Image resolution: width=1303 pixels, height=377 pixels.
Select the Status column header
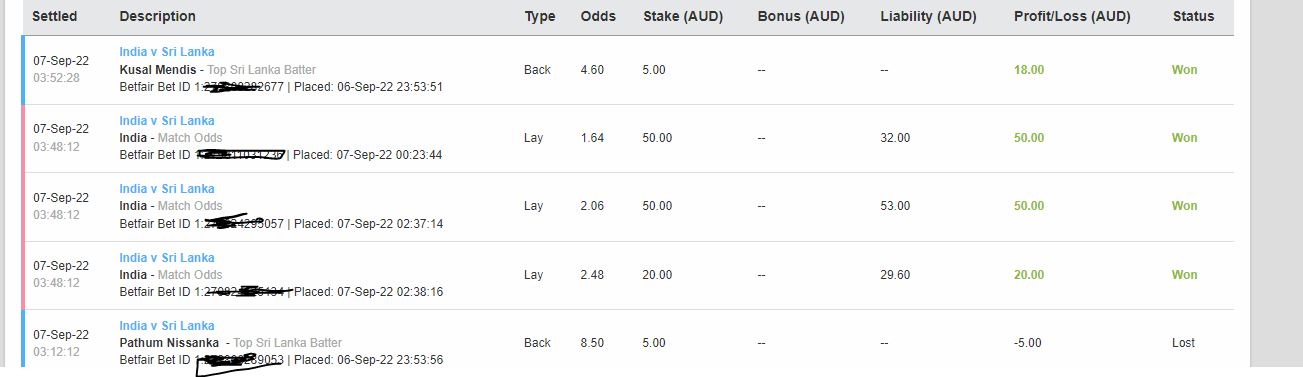tap(1193, 16)
